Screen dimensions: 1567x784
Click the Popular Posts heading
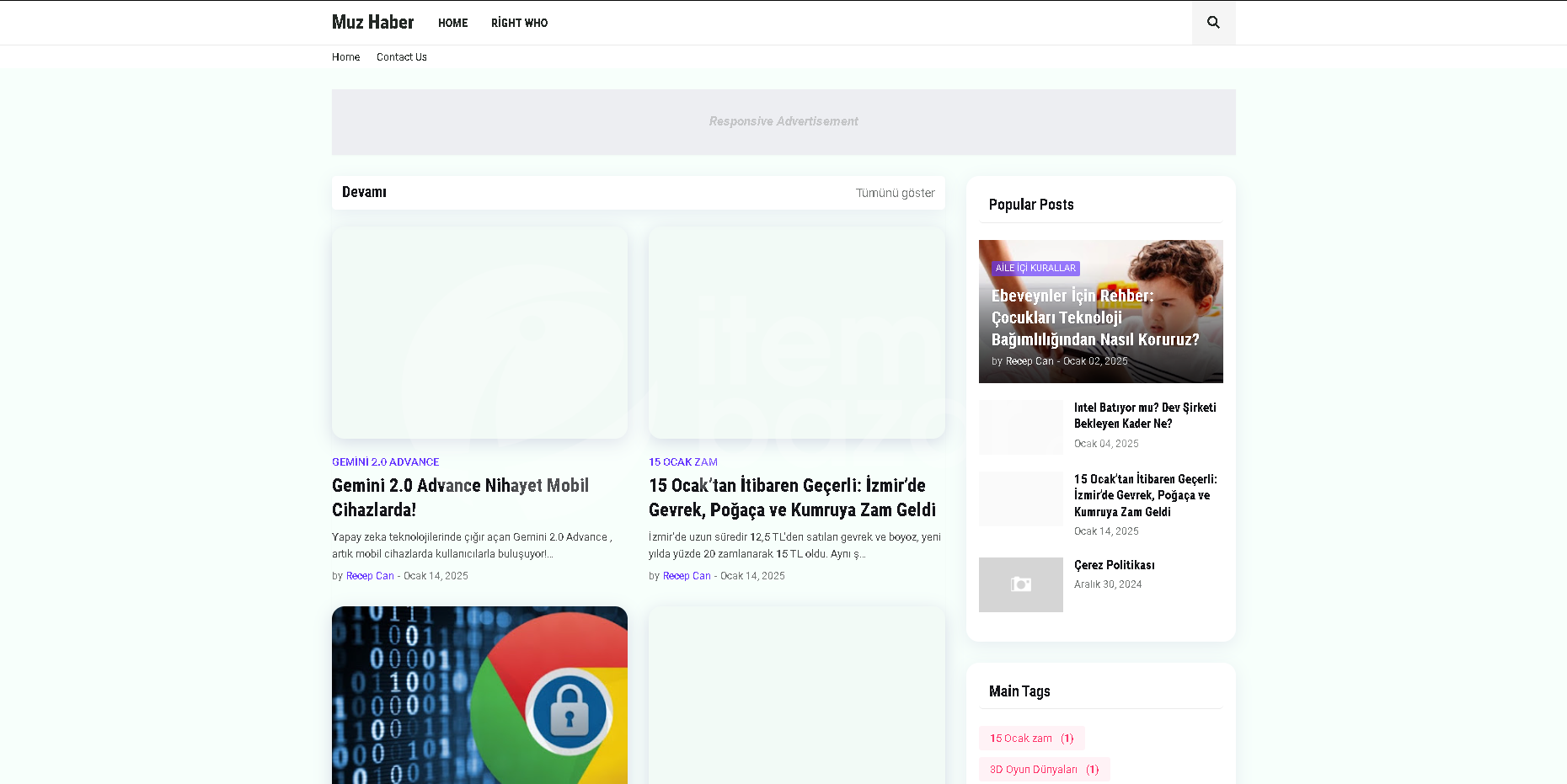pyautogui.click(x=1031, y=205)
